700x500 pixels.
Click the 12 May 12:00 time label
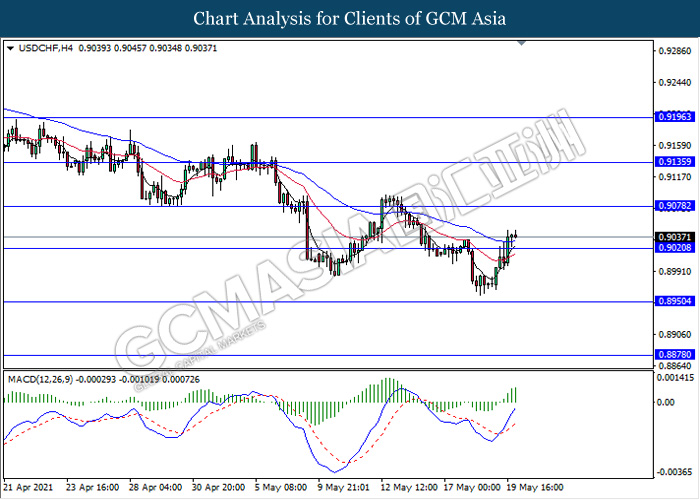[x=408, y=487]
